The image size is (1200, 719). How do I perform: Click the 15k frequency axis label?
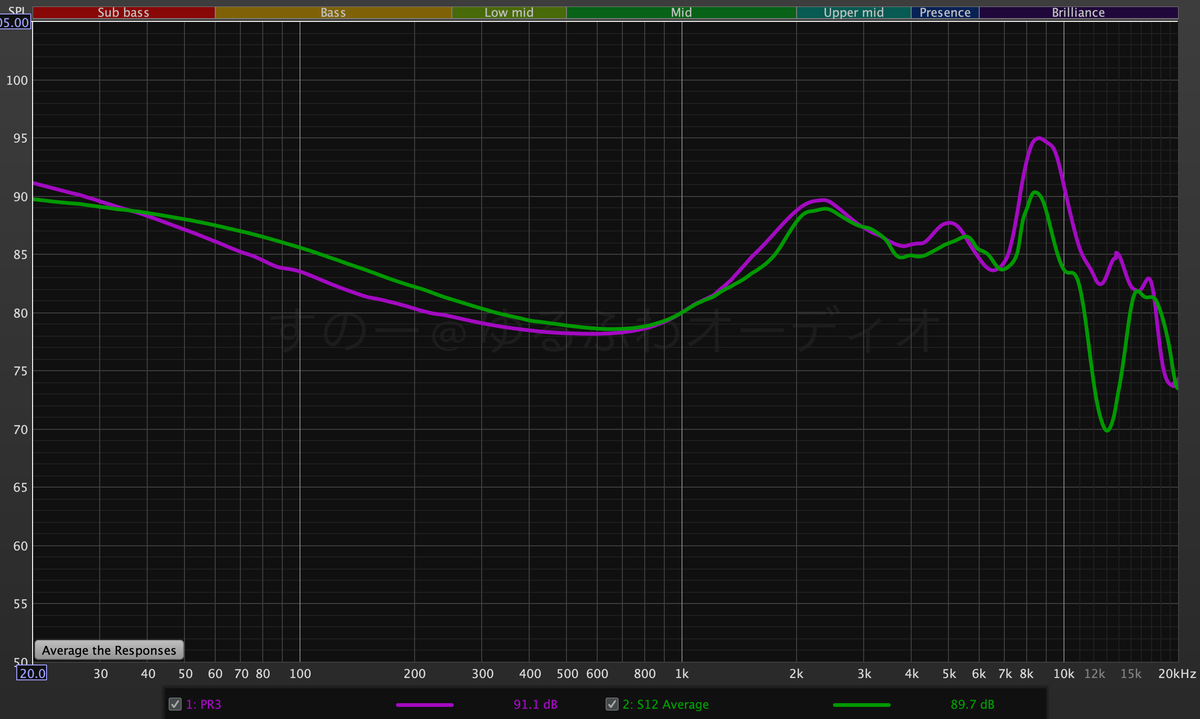pos(1131,674)
